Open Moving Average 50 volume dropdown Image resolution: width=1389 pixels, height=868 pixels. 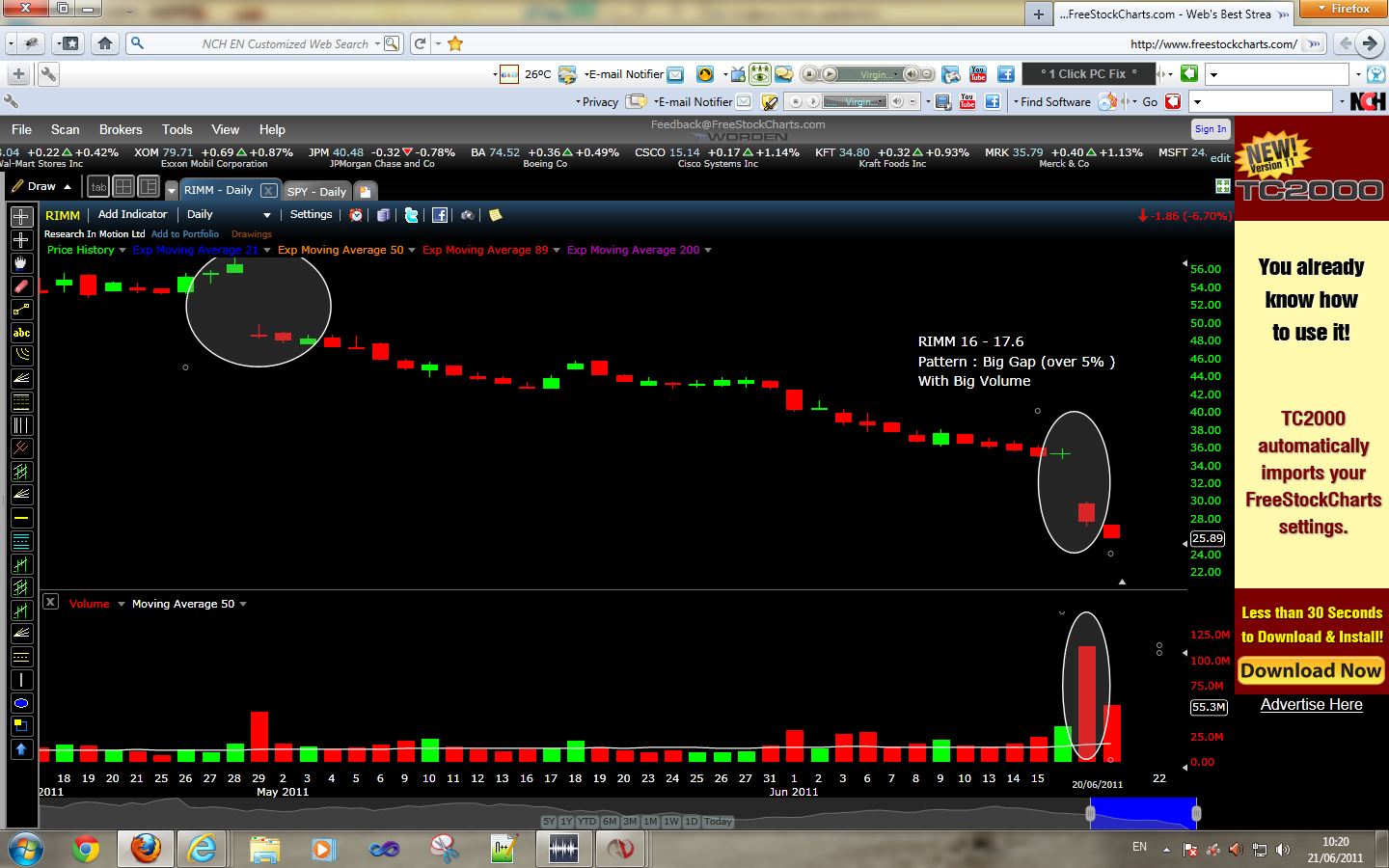coord(243,605)
